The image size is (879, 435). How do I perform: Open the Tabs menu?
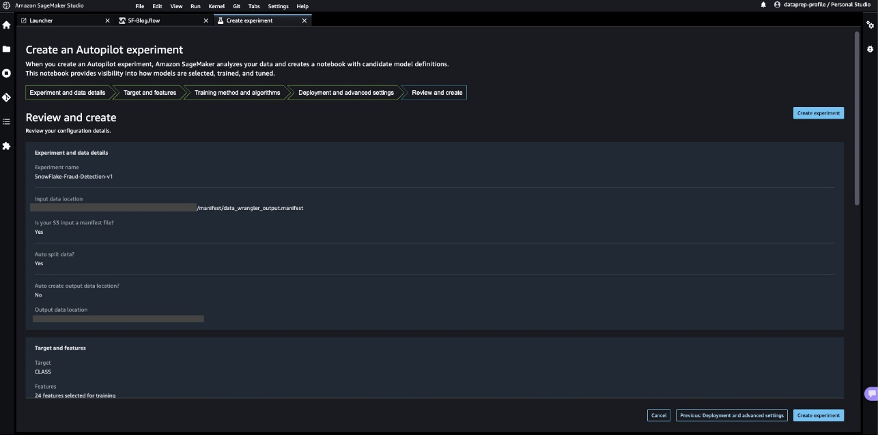(x=254, y=6)
